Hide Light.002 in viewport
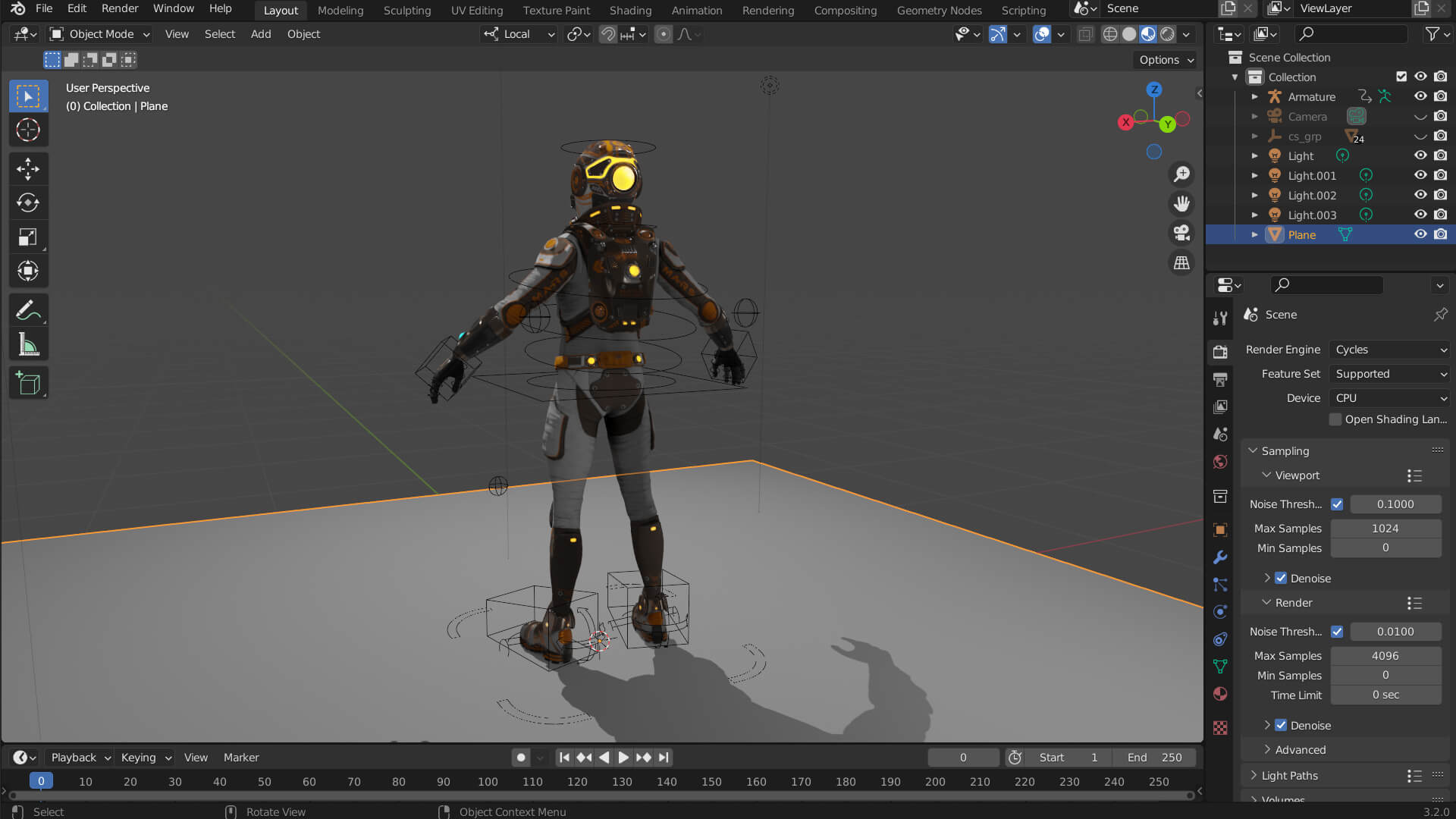The image size is (1456, 819). coord(1420,195)
